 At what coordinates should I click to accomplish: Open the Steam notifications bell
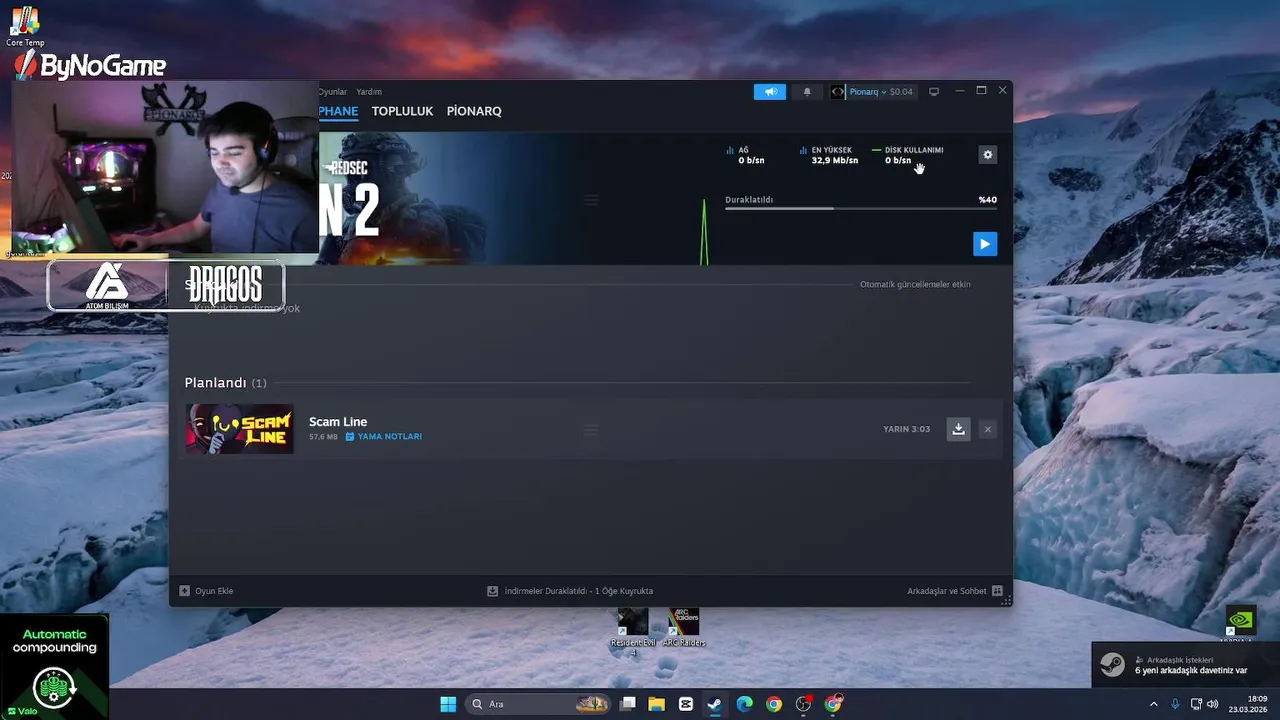[807, 92]
